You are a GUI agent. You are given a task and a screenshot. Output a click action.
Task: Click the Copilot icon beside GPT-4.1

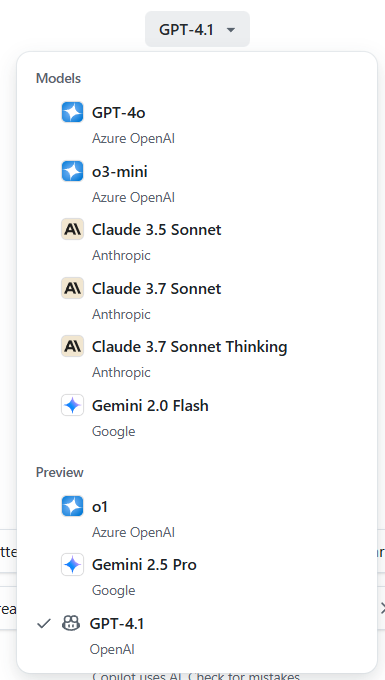point(71,624)
